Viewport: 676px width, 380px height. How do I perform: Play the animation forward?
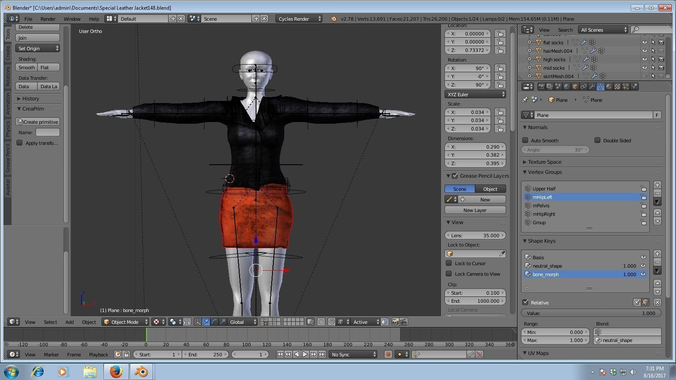tap(305, 354)
